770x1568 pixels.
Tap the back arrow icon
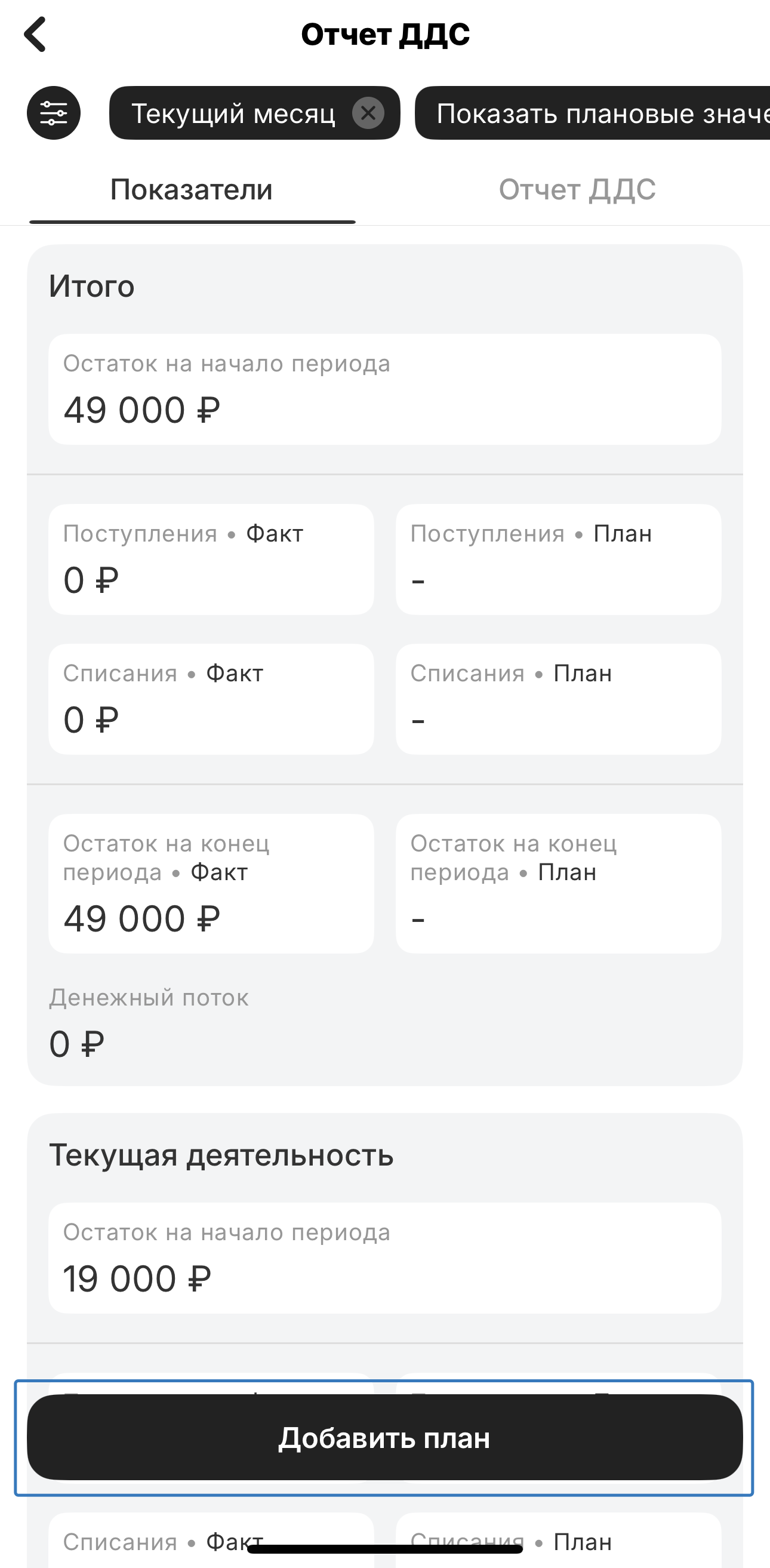[35, 35]
